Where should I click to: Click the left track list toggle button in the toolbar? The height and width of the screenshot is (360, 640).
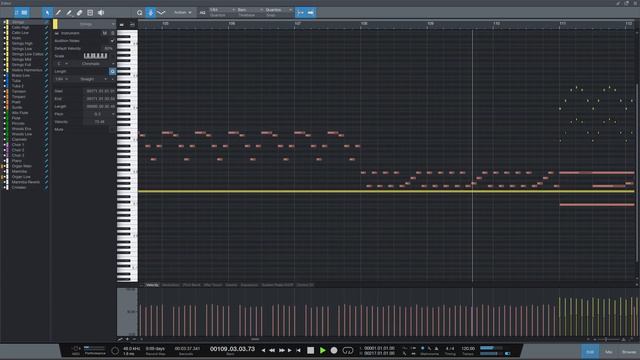pos(16,13)
